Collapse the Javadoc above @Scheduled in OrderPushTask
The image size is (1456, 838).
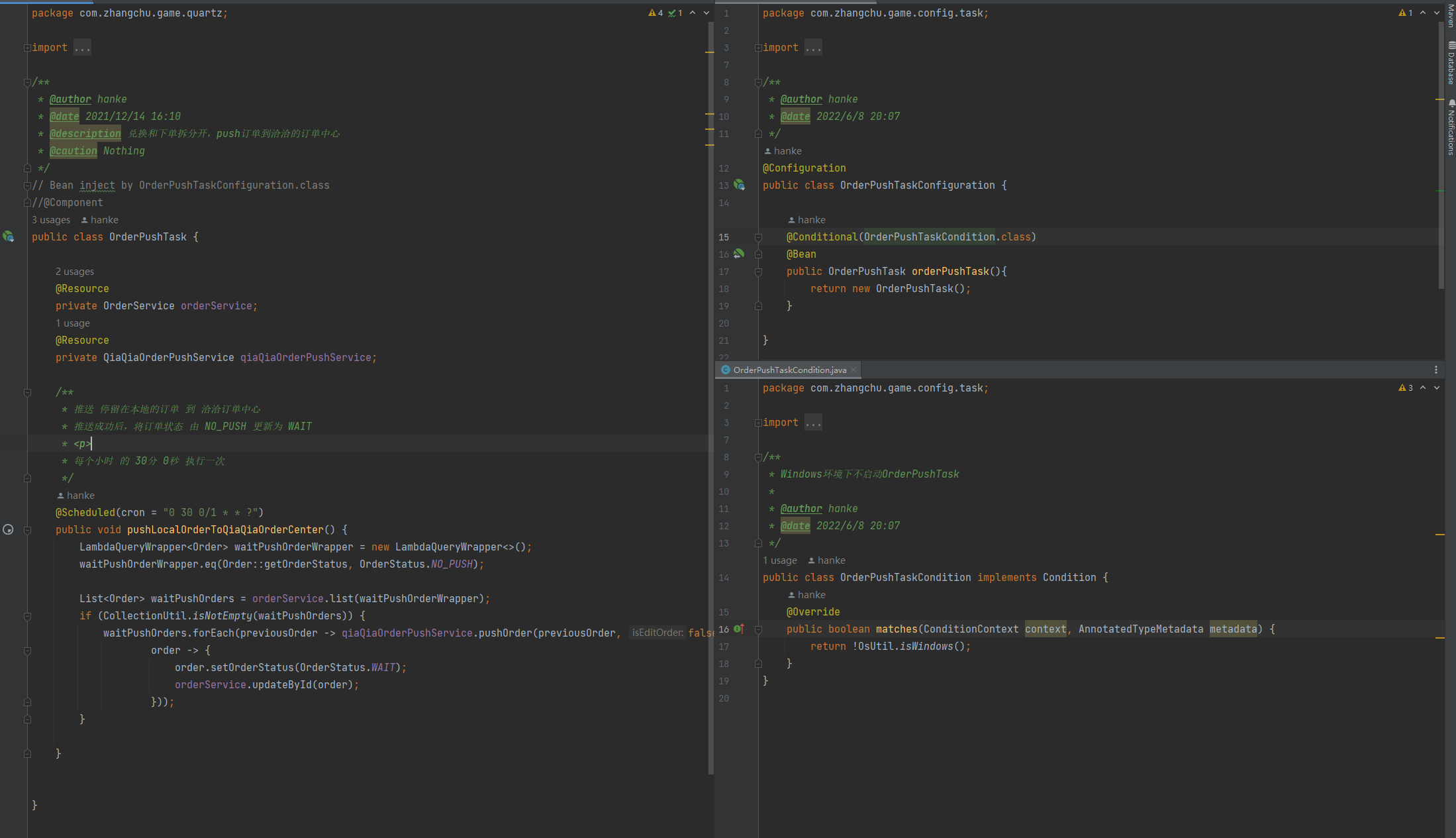[27, 392]
